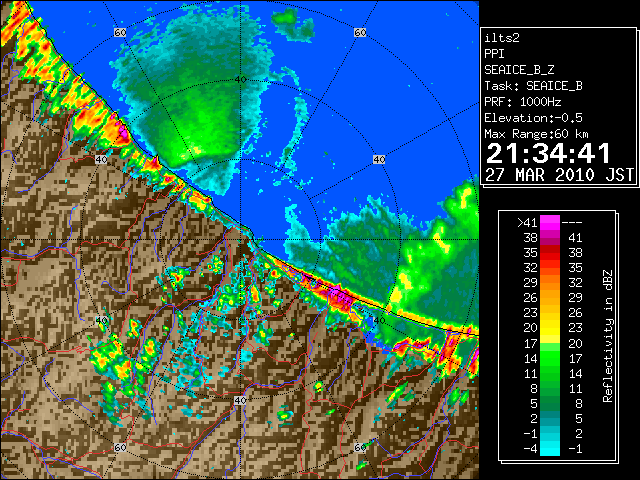Click the 40 km label south of center

[x=240, y=400]
